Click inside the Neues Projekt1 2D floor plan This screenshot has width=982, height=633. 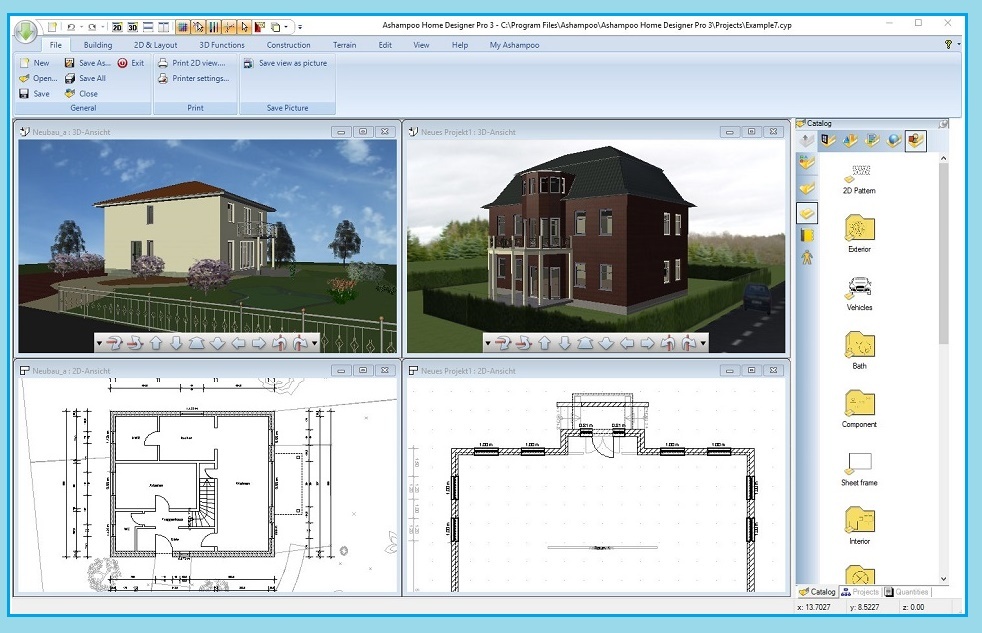[600, 500]
